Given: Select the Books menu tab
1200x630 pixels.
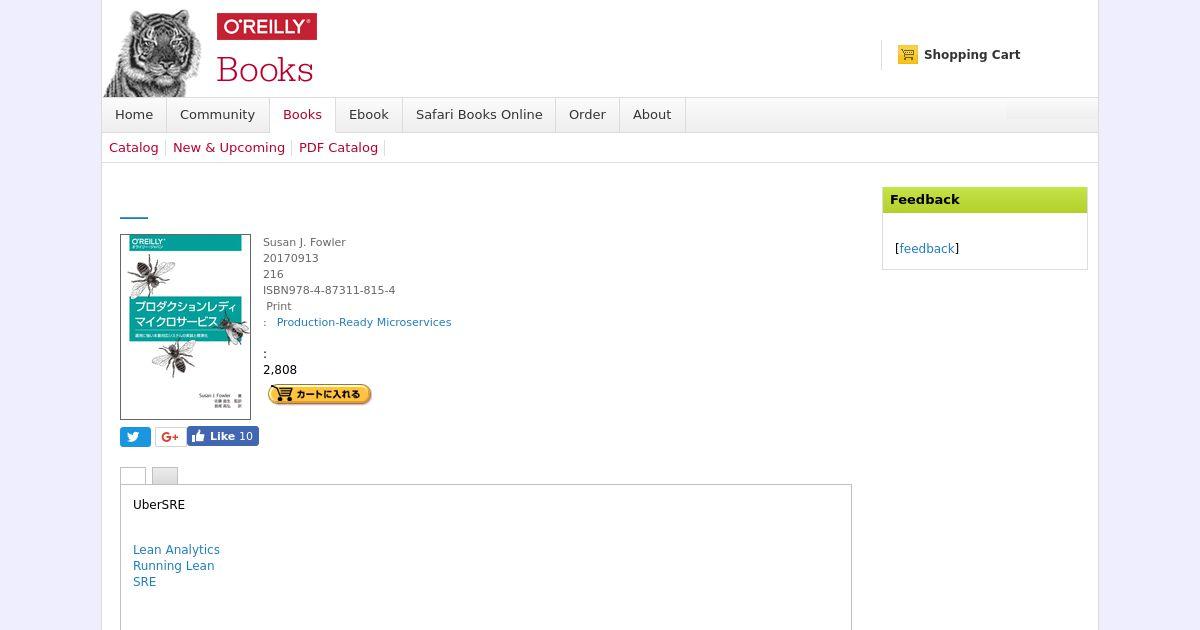Looking at the screenshot, I should (x=302, y=115).
